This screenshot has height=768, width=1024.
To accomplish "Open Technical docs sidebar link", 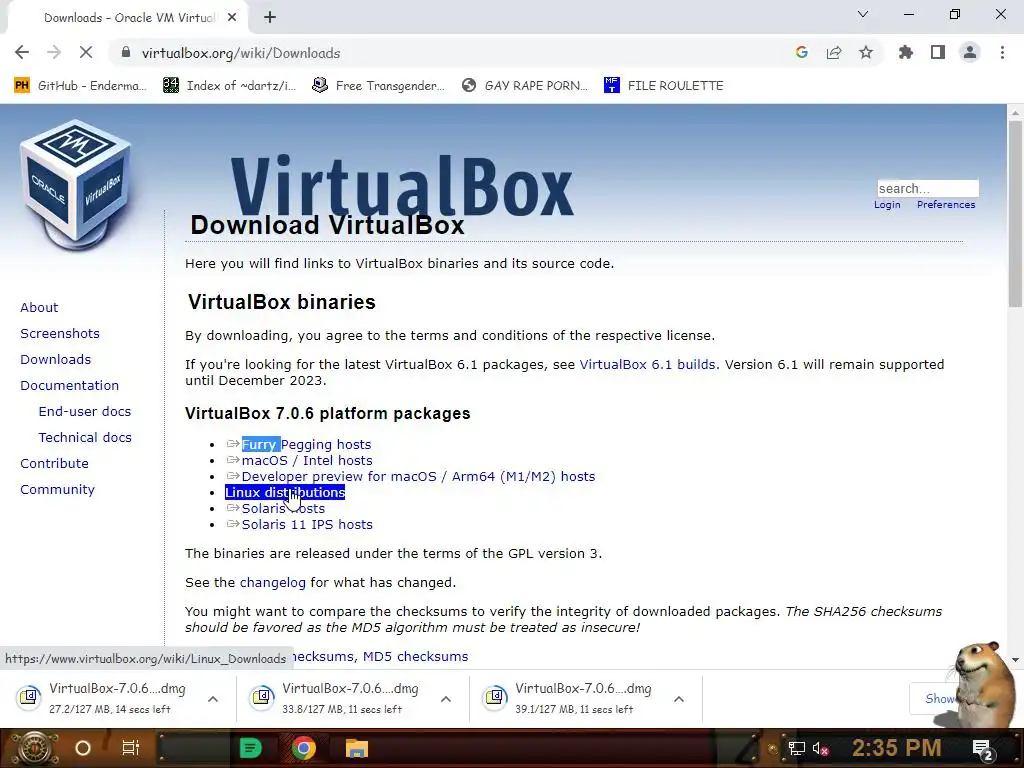I will pos(85,438).
